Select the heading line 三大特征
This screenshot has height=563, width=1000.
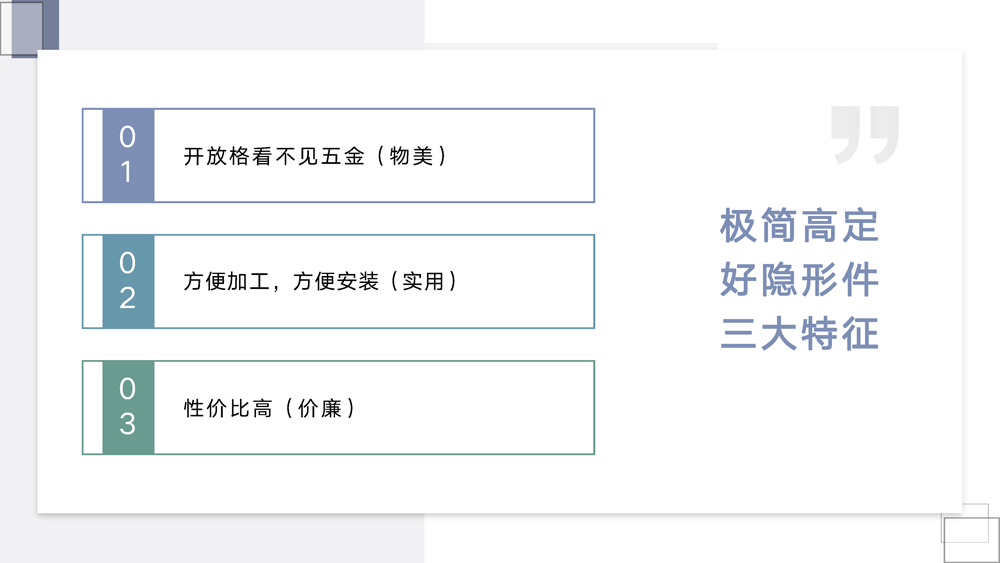tap(799, 333)
